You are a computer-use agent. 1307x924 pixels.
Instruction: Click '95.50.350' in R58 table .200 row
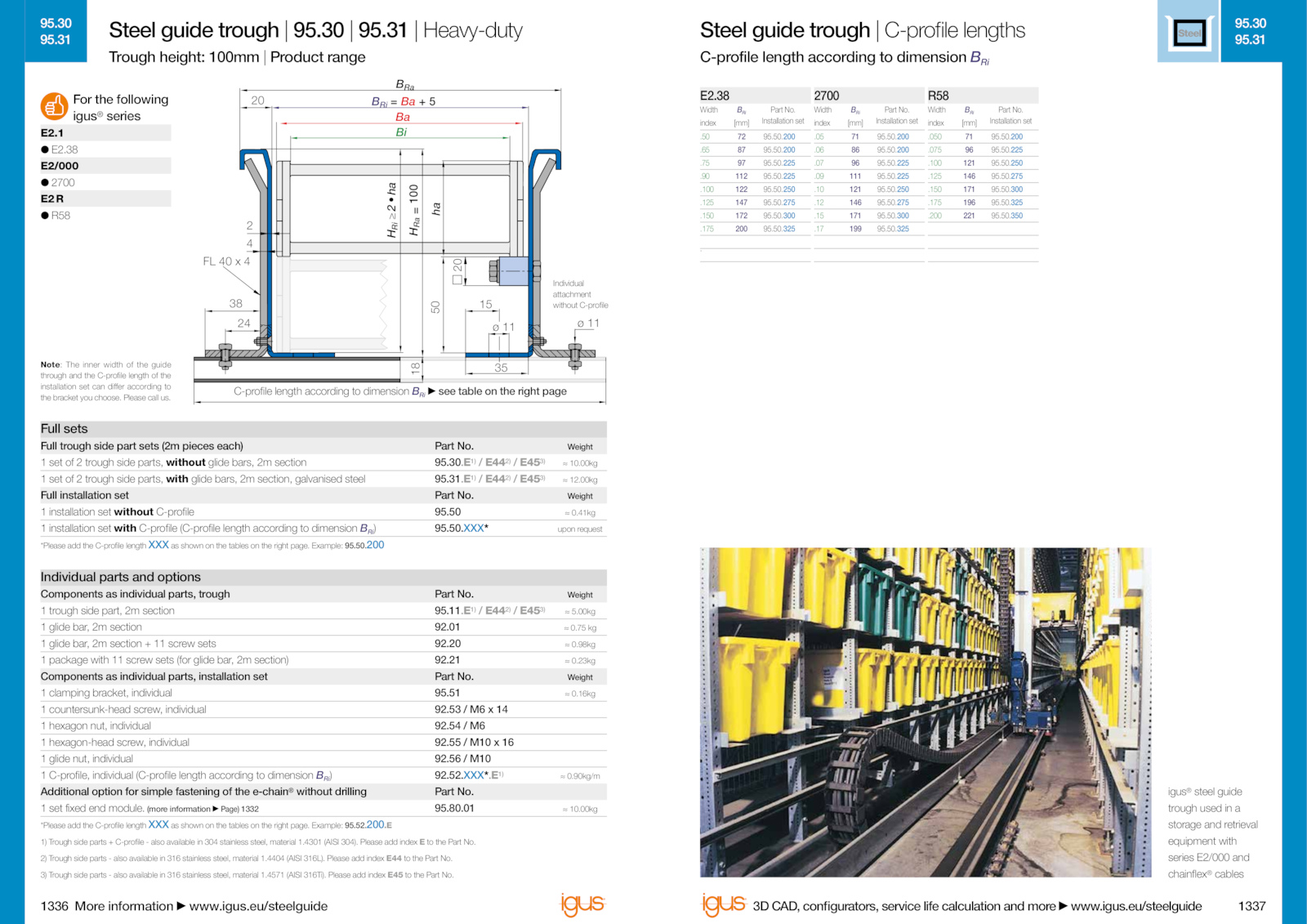pos(1007,216)
